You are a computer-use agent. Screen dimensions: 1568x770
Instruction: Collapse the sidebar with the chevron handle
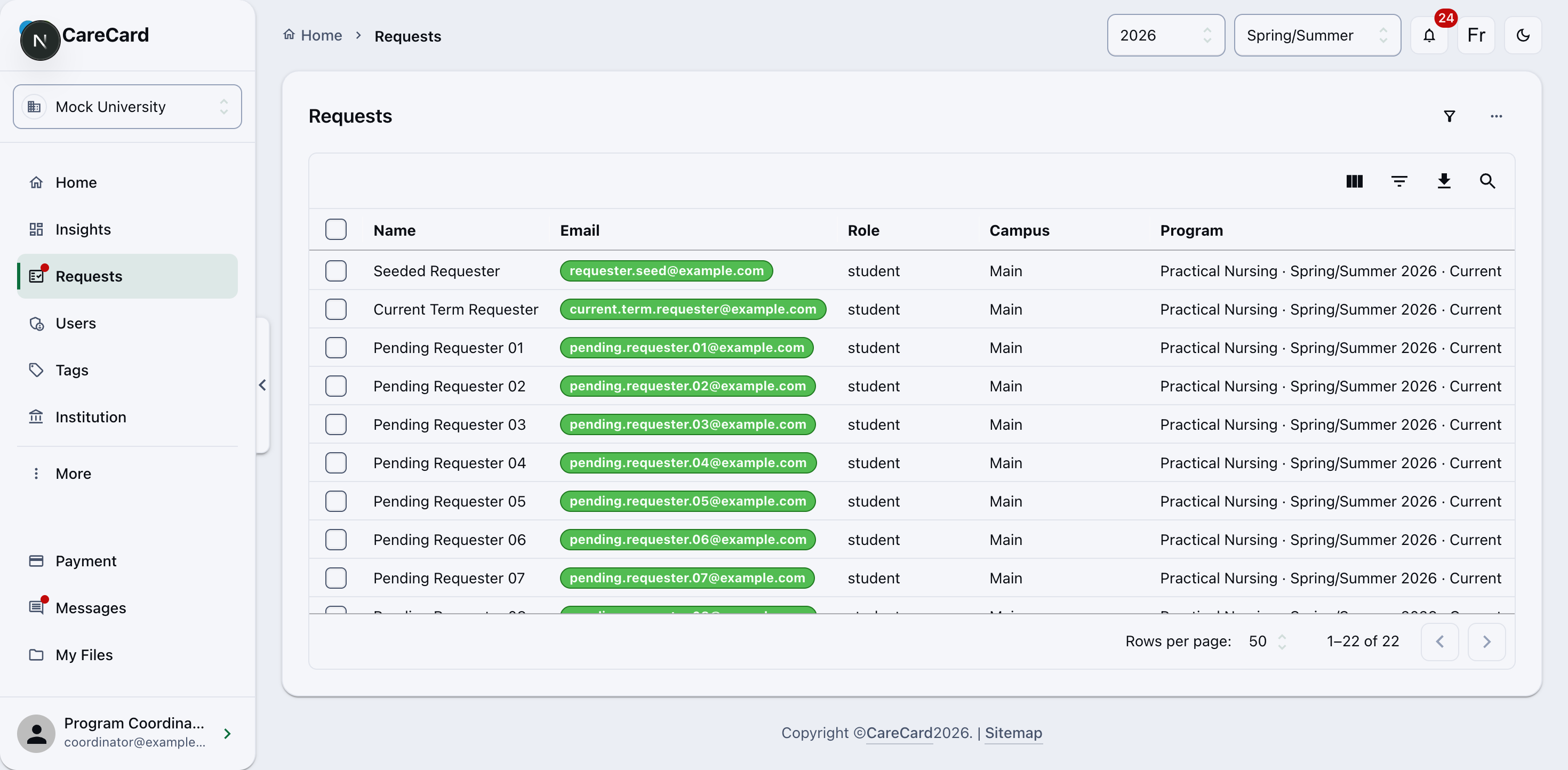pyautogui.click(x=262, y=384)
